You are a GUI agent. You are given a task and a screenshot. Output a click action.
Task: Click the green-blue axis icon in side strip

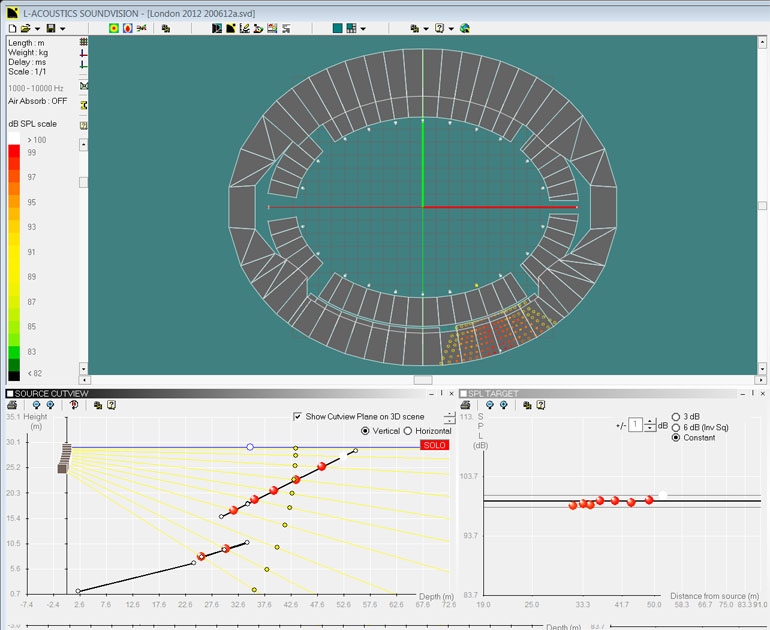[84, 64]
